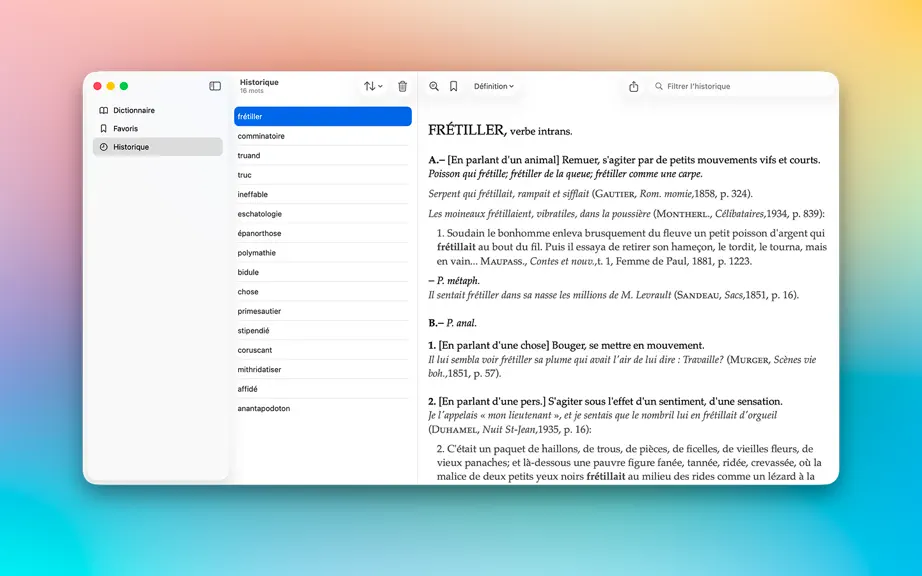The width and height of the screenshot is (922, 576).
Task: Click the Favoris bookmark icon in sidebar
Action: [x=103, y=129]
